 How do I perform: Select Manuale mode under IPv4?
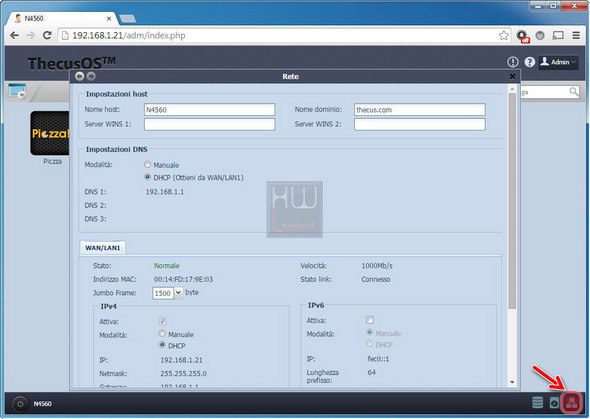[162, 333]
